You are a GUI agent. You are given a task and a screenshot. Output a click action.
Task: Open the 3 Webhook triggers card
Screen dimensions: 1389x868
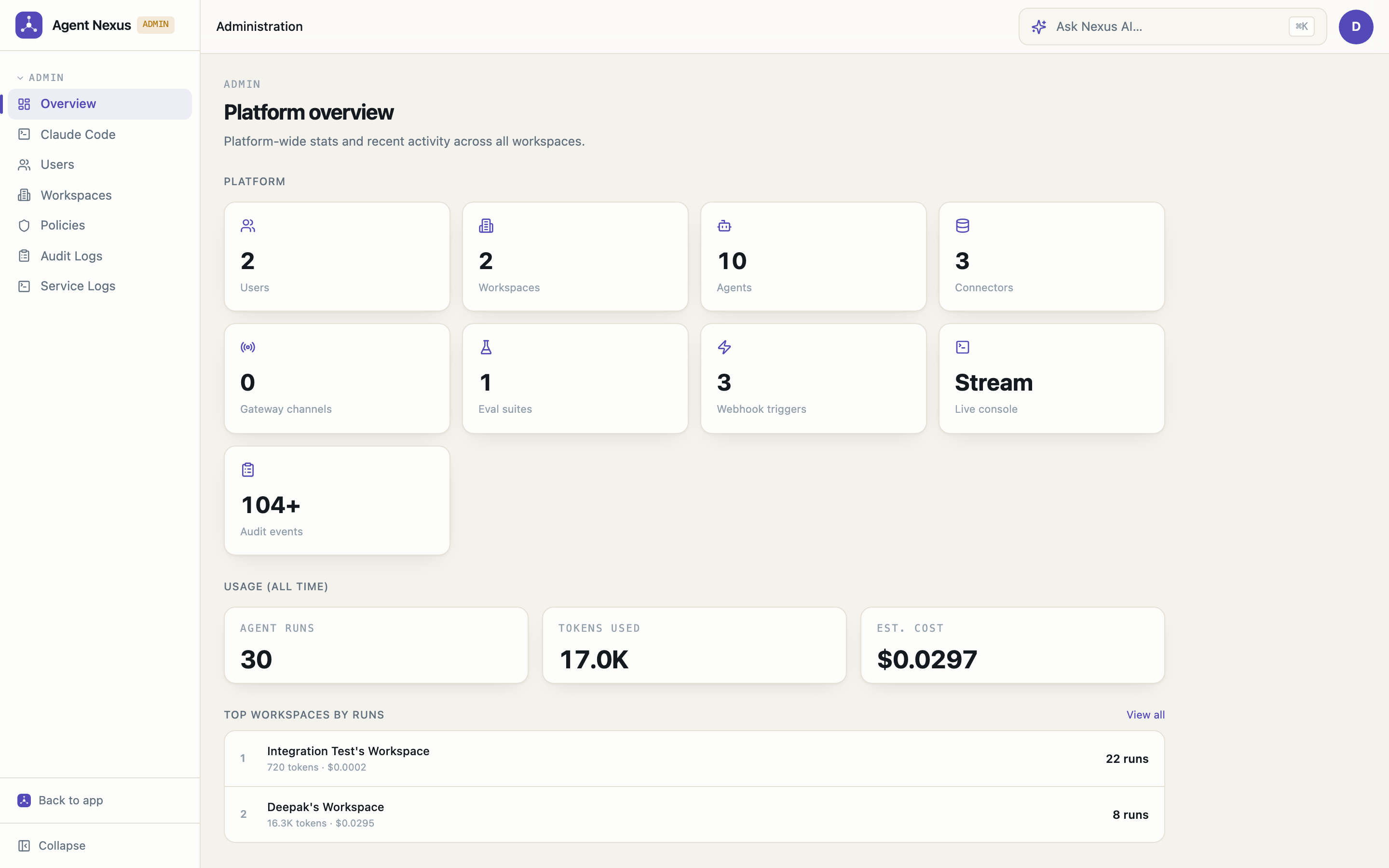(813, 379)
